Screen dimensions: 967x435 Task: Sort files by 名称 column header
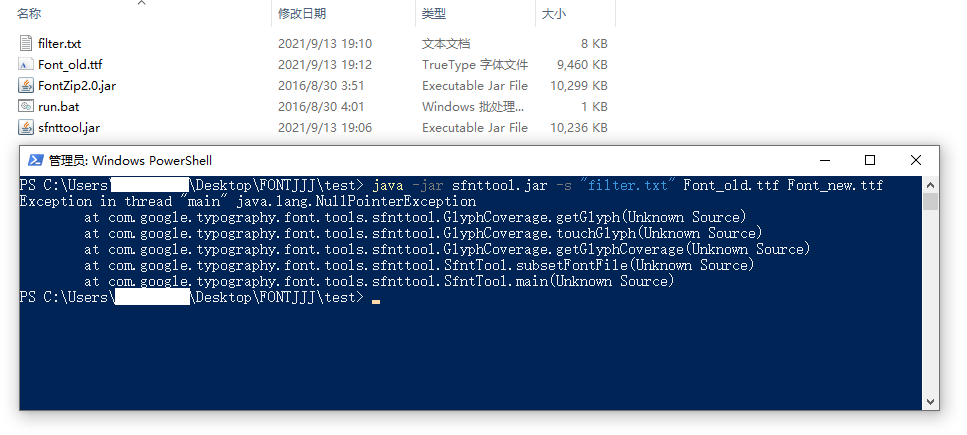click(x=29, y=14)
